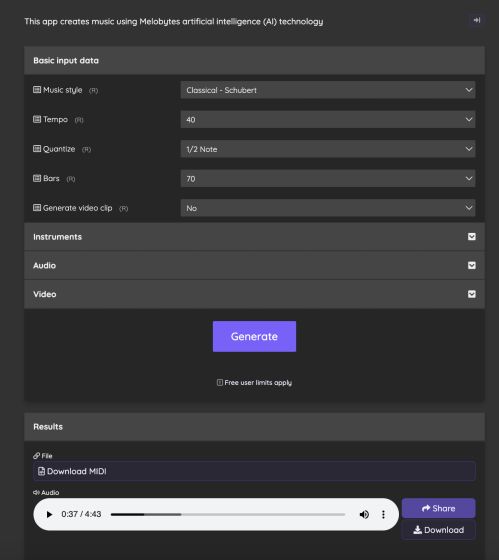Click the audio progress seek bar
This screenshot has height=560, width=499.
[228, 515]
